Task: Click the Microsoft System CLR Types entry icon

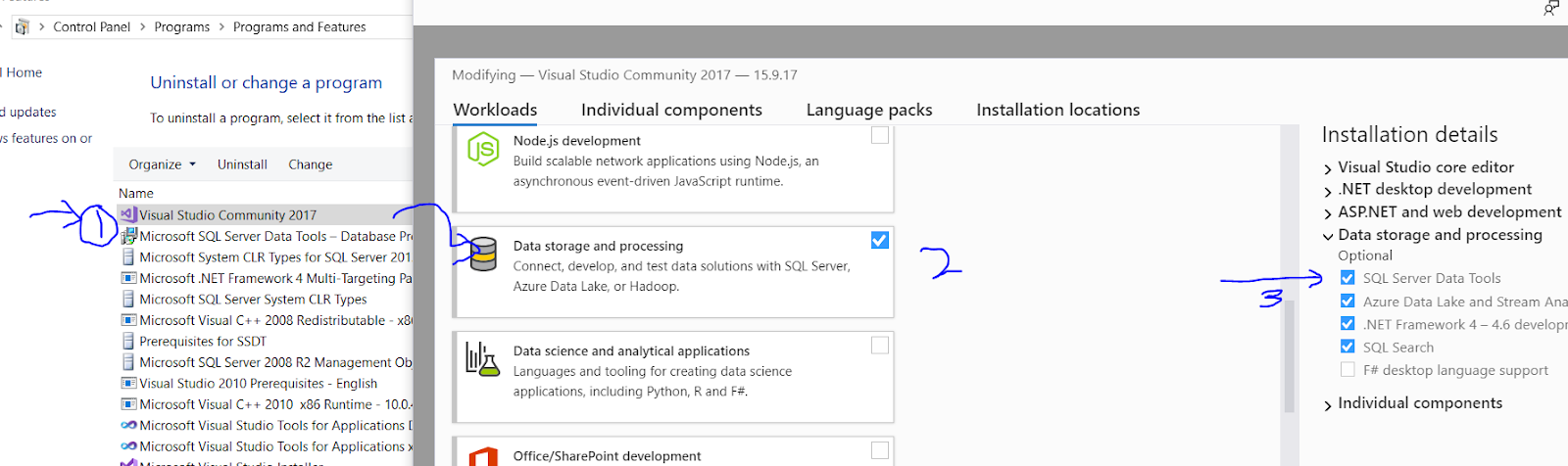Action: [128, 256]
